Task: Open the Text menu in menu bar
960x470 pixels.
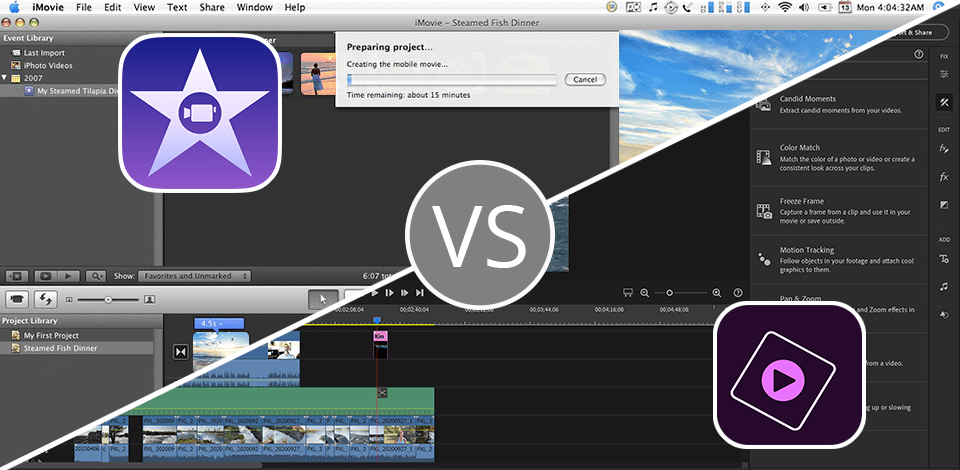Action: (x=177, y=7)
